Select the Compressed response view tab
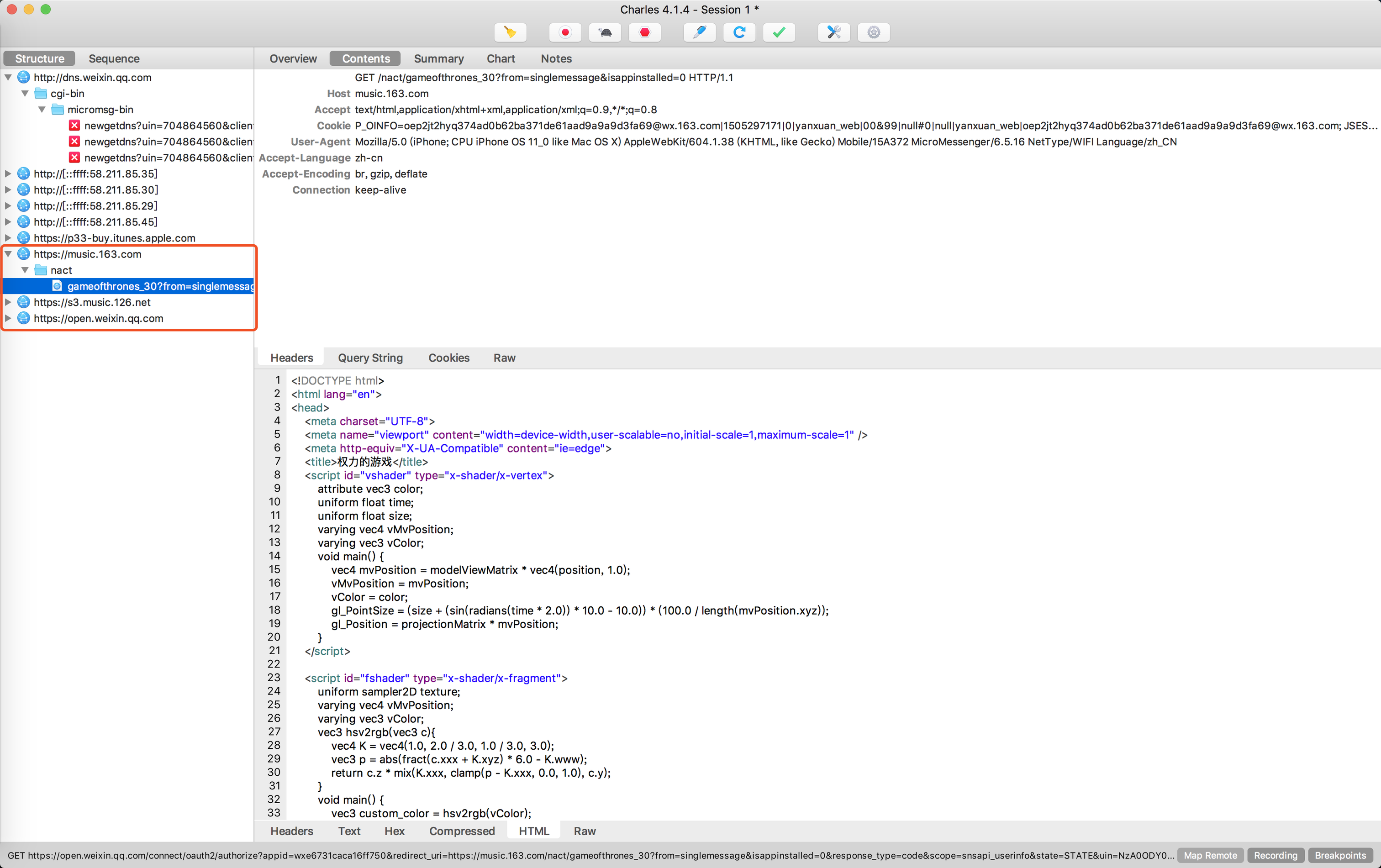The height and width of the screenshot is (868, 1381). click(x=462, y=831)
